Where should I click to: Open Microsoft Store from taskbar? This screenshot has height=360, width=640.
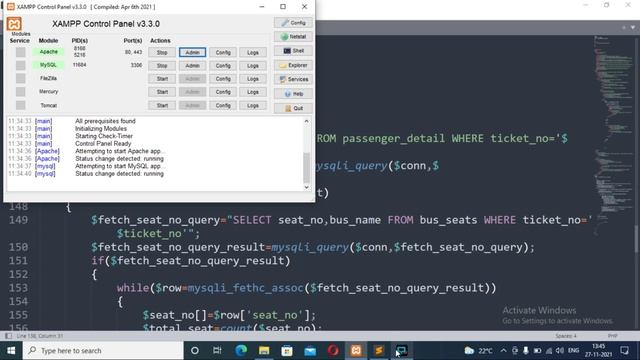[287, 351]
